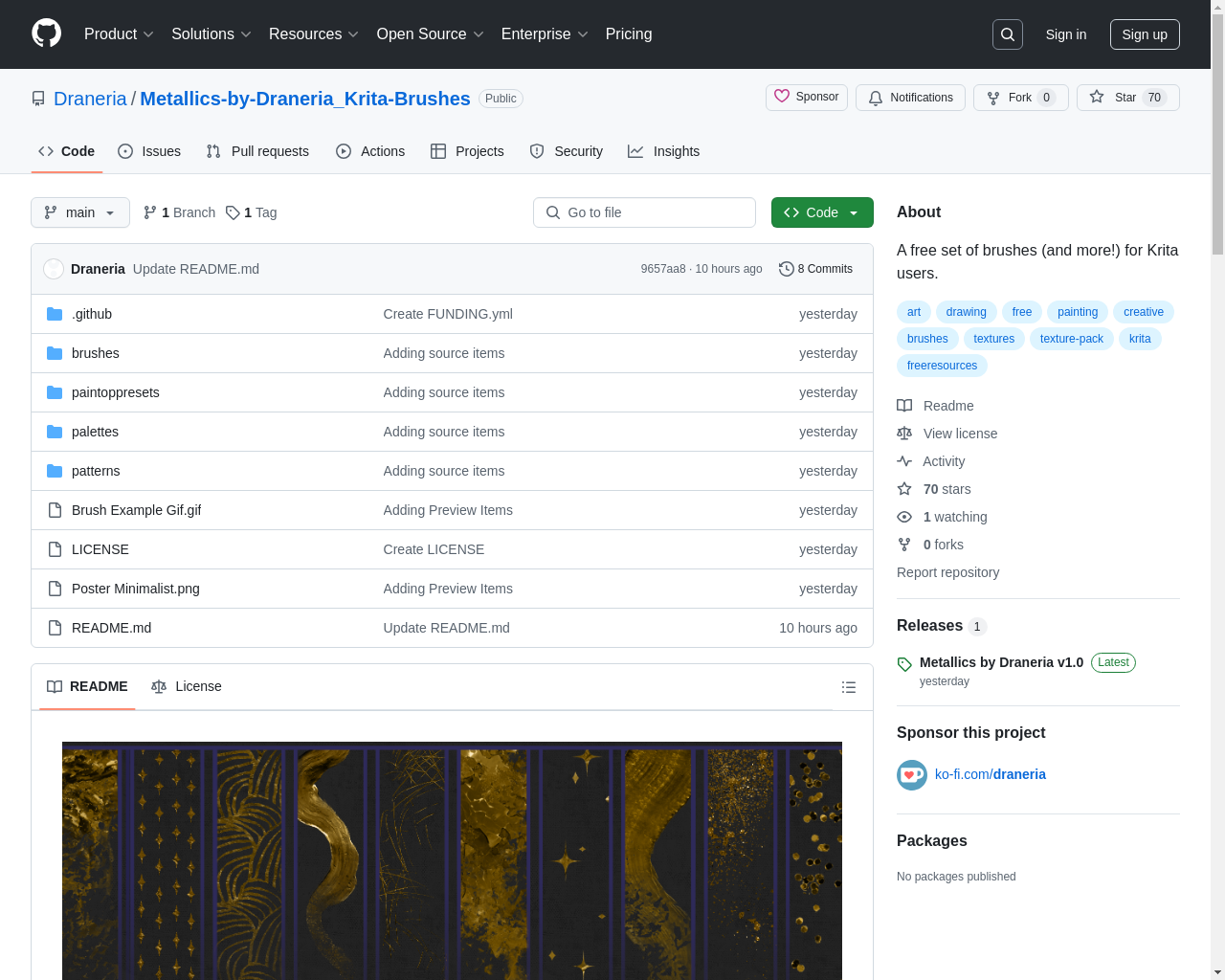Focus the Go to file field
Screen dimensions: 1225x980
pos(644,212)
